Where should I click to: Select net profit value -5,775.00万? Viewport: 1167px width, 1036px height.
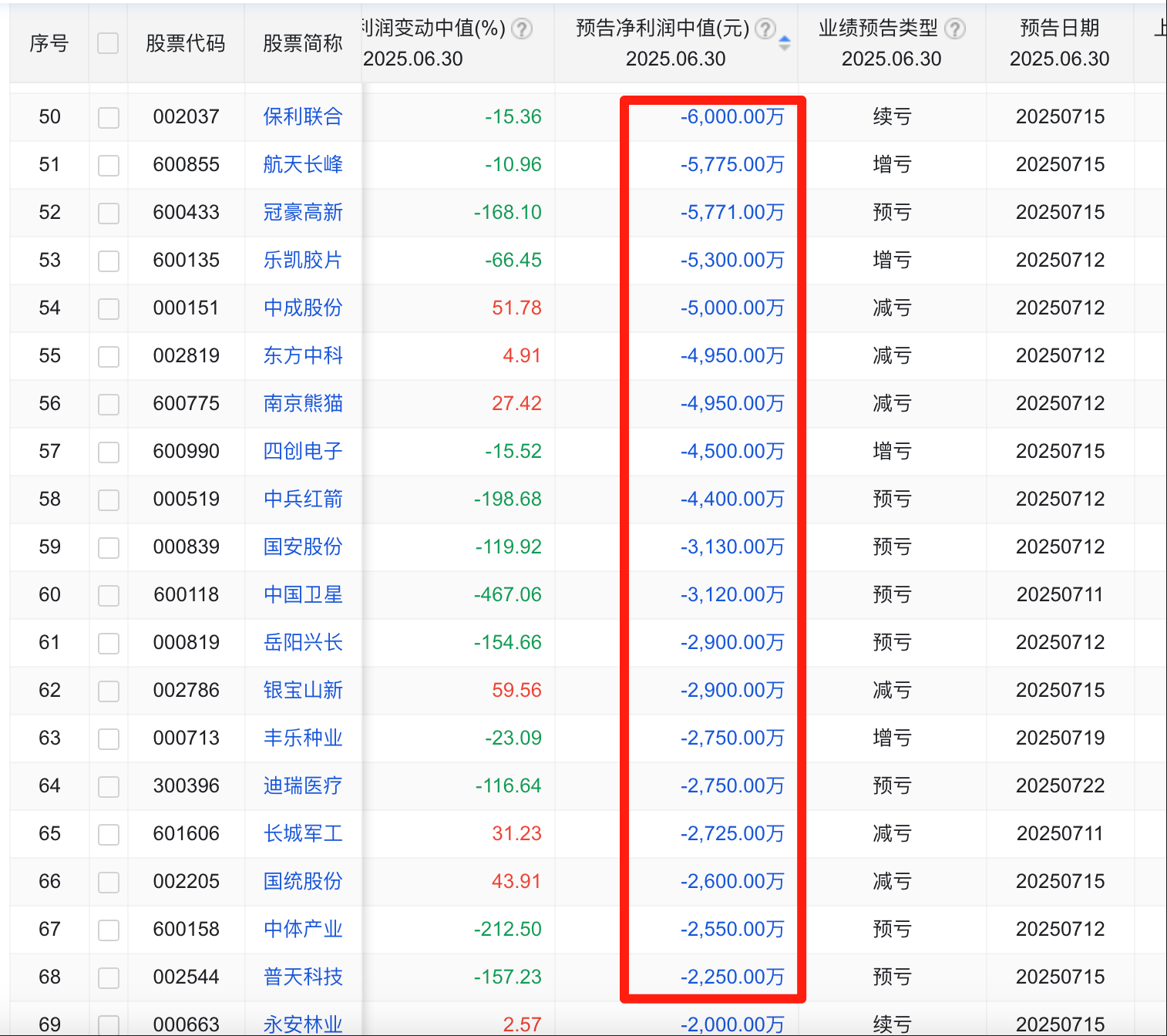pos(732,164)
